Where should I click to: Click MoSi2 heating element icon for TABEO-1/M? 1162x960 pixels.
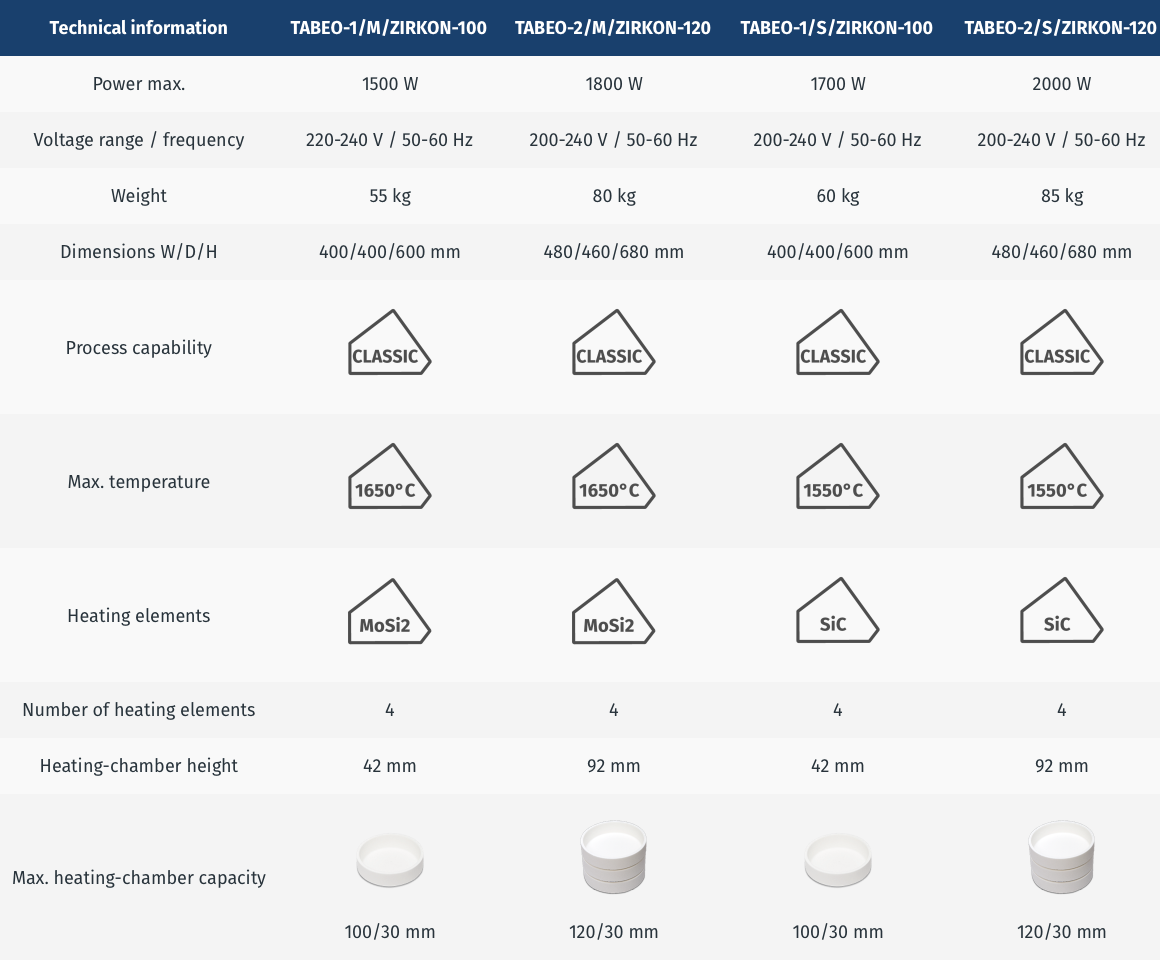pos(389,614)
